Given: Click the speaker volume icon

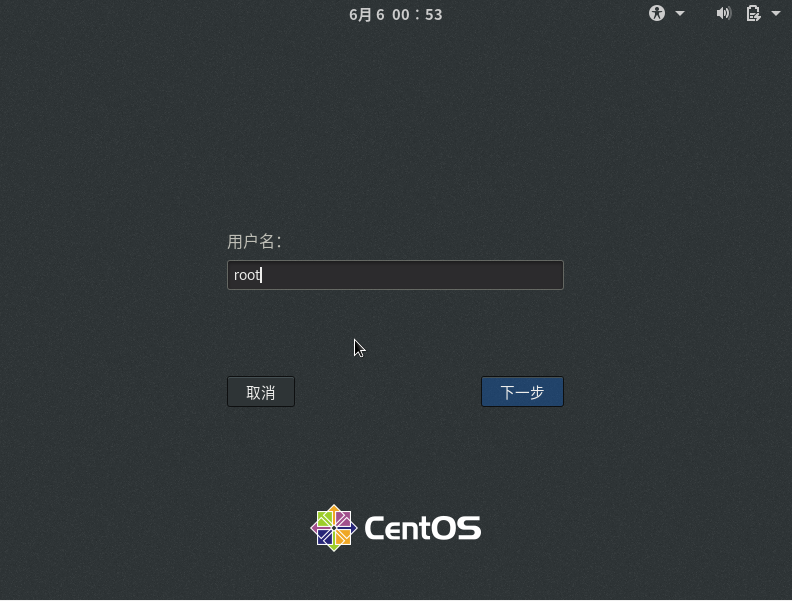Looking at the screenshot, I should coord(723,13).
